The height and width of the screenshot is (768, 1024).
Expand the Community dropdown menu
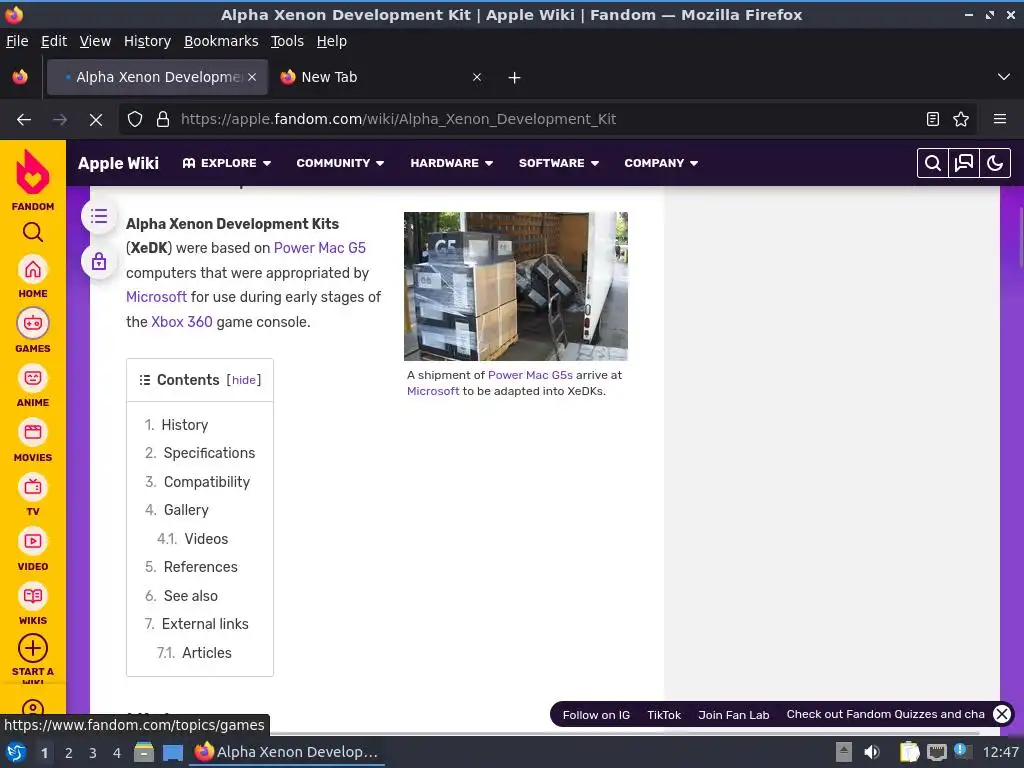click(340, 163)
